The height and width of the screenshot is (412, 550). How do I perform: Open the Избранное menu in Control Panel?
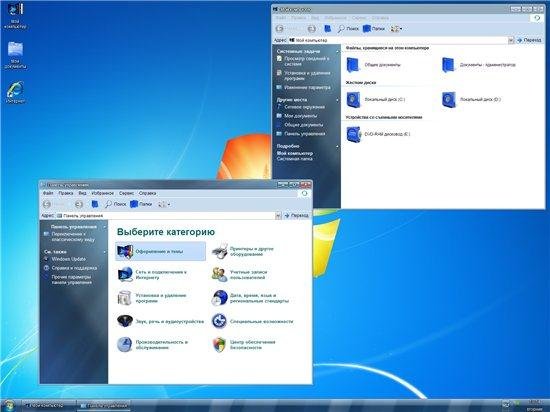(x=102, y=193)
